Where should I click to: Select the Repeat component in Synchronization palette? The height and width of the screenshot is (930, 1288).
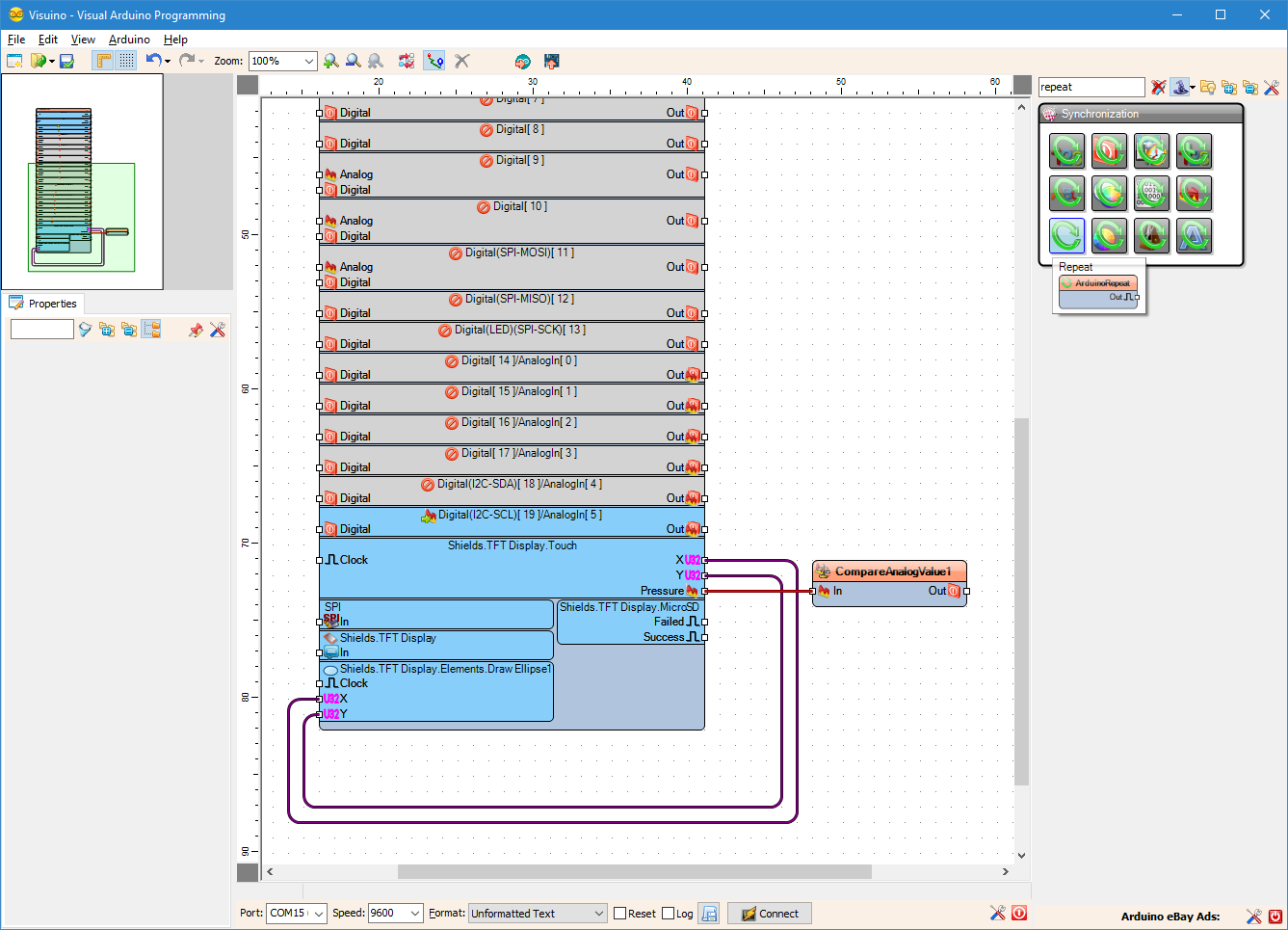point(1066,235)
